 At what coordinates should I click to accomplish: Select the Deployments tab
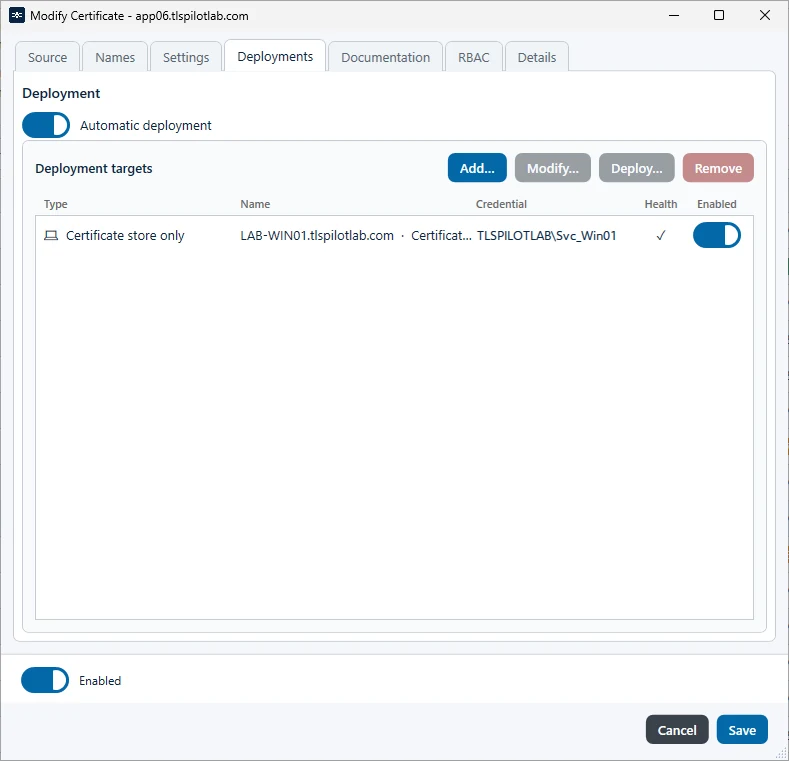point(275,56)
